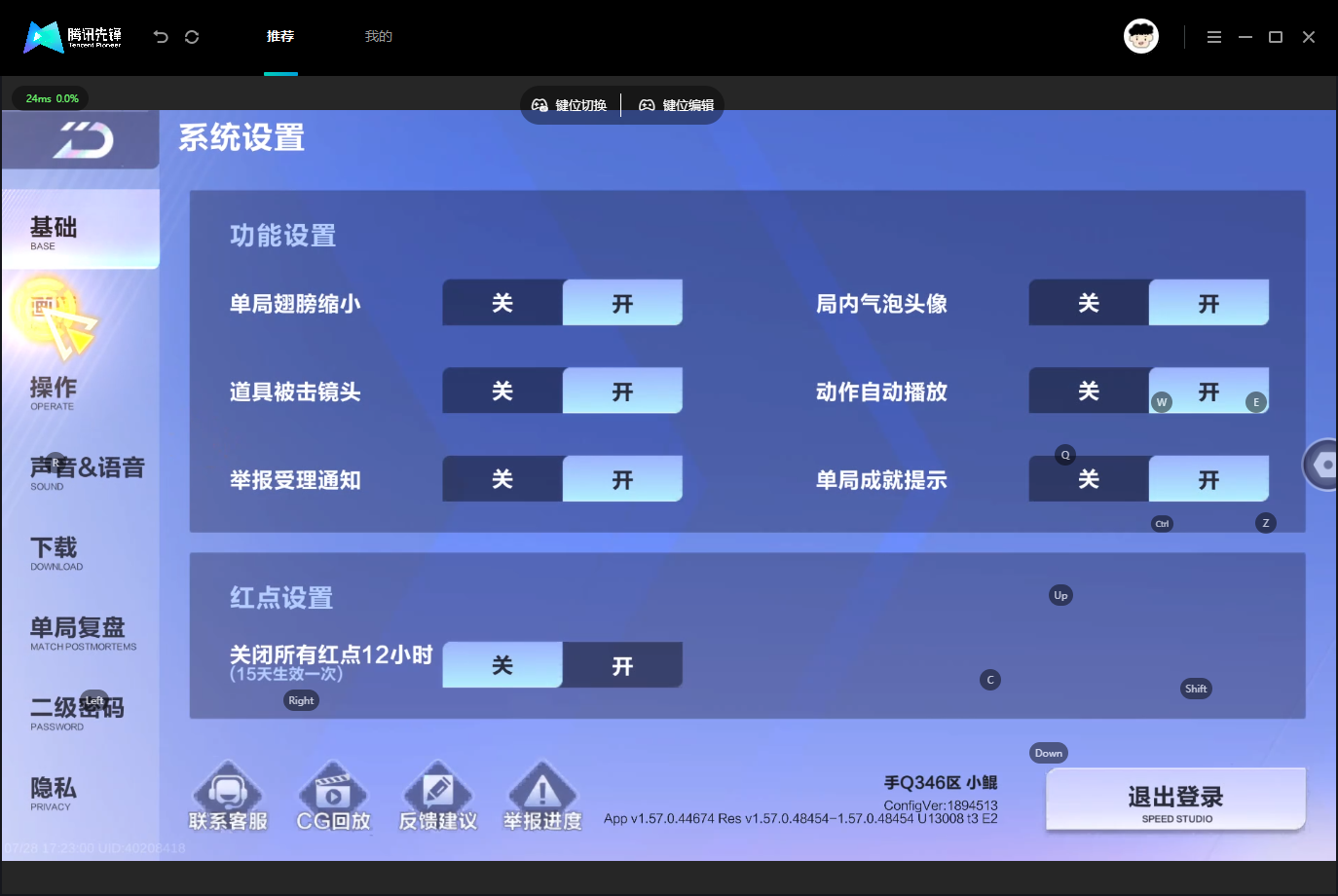Disable 动作自动播放 with 关
The width and height of the screenshot is (1338, 896).
(x=1089, y=391)
